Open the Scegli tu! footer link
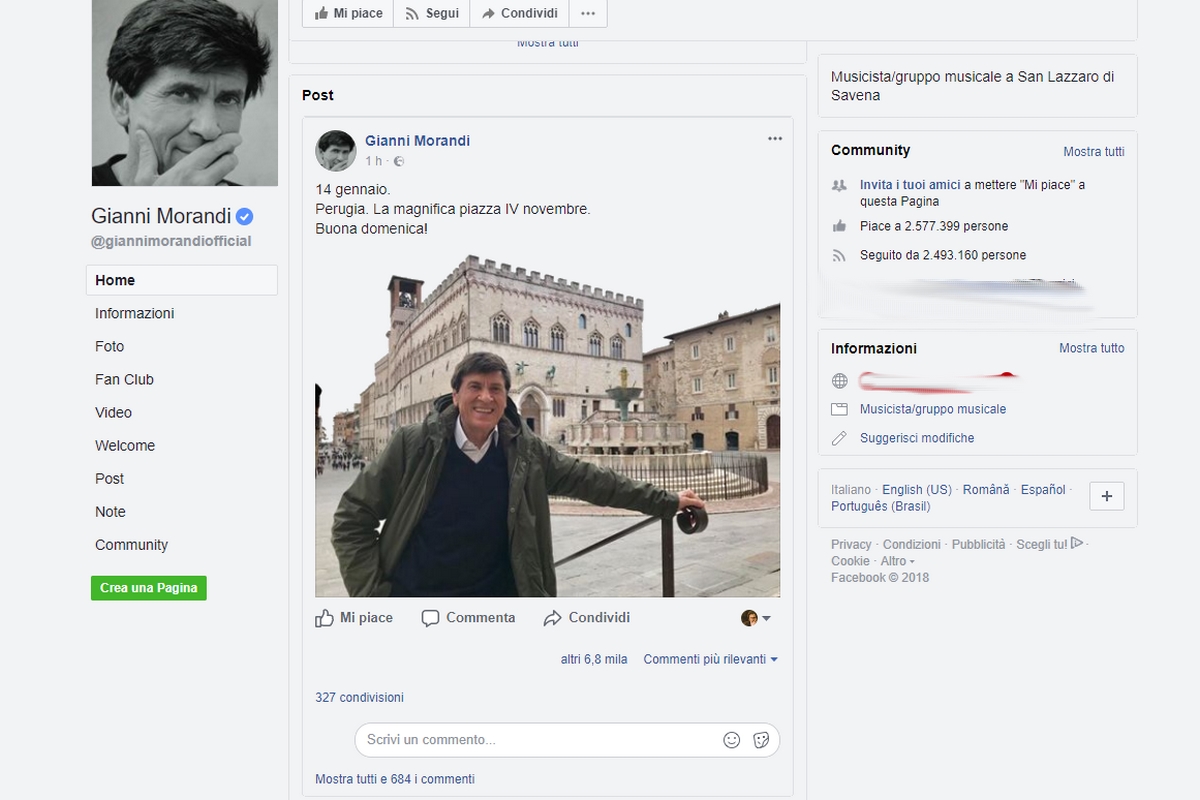Screen dimensions: 1200x800 click(1050, 544)
